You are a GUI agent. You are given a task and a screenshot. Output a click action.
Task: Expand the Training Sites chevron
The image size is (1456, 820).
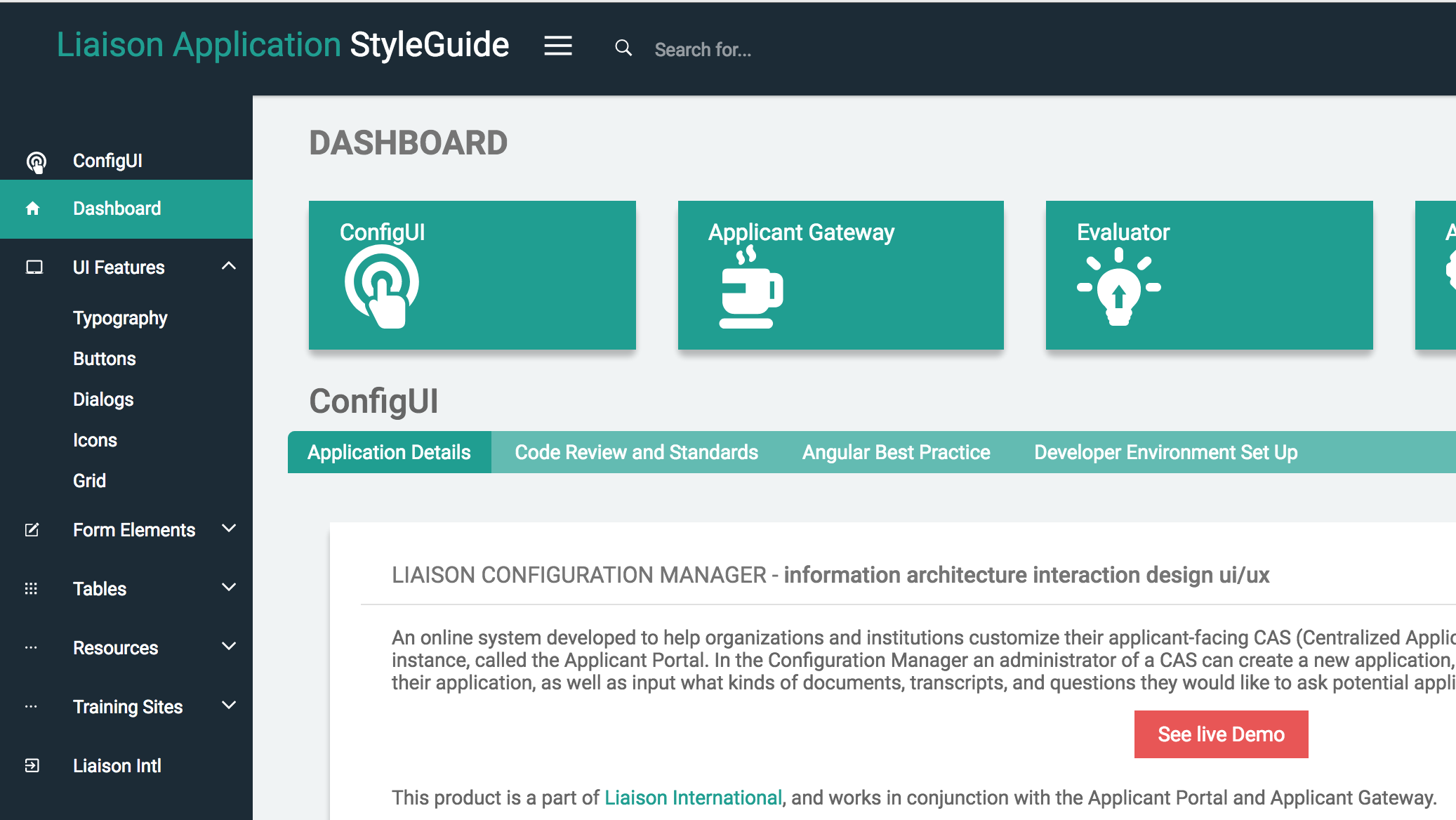tap(229, 706)
